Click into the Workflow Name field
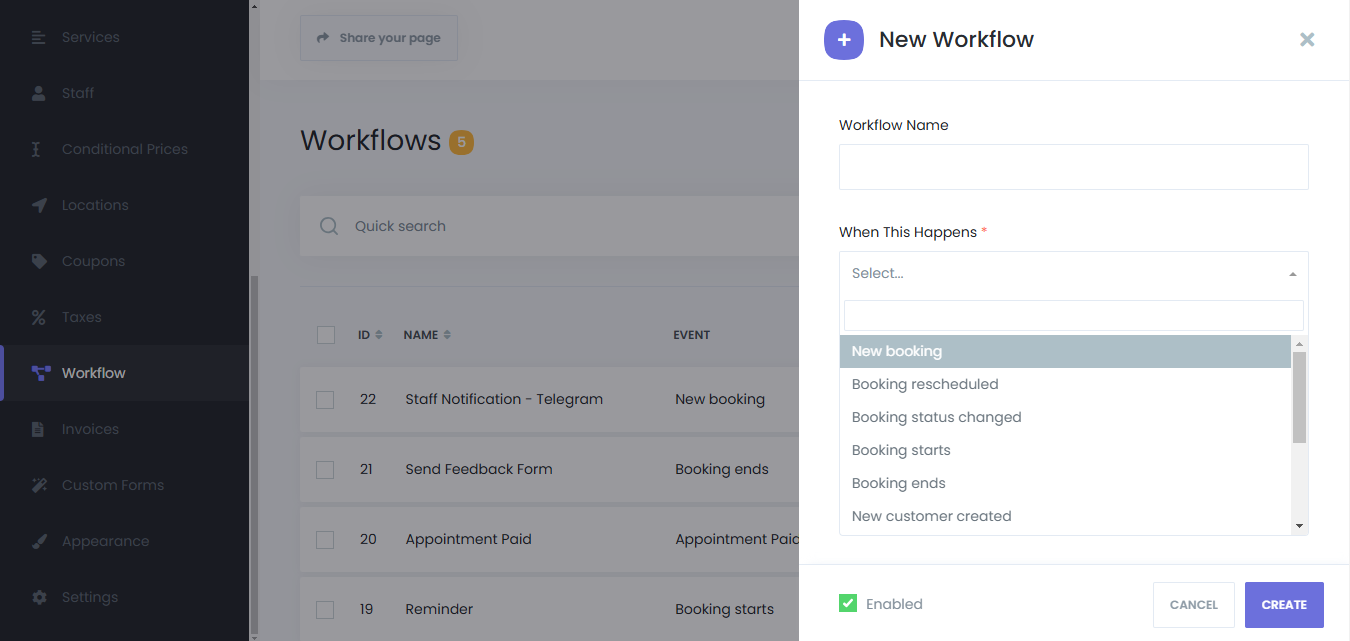This screenshot has width=1350, height=641. point(1073,167)
